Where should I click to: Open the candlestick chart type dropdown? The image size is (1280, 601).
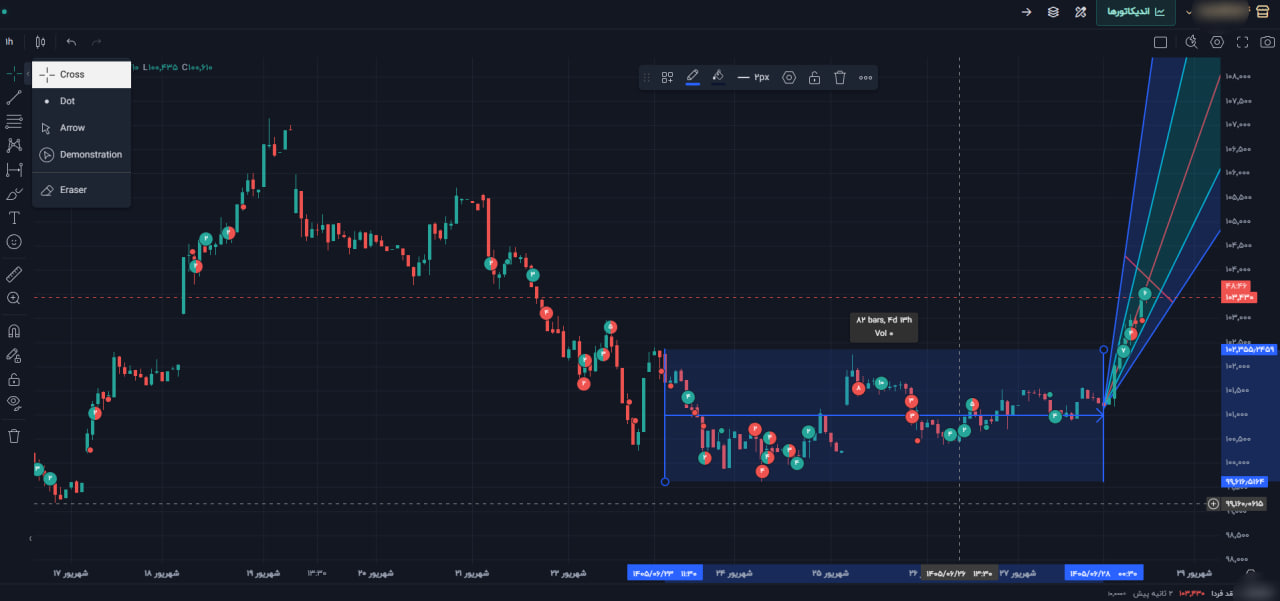40,42
